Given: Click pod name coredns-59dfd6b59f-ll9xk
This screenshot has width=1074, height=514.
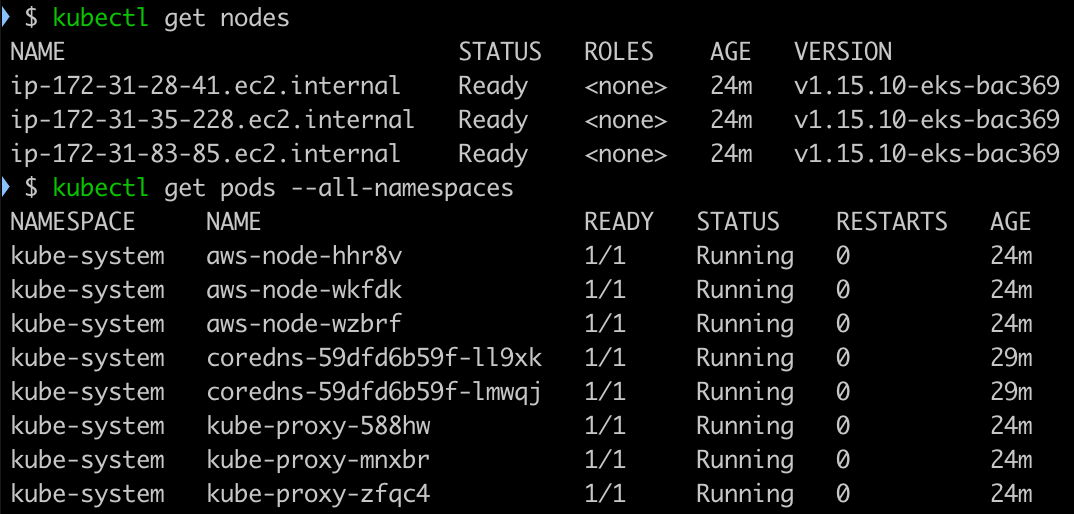Looking at the screenshot, I should [x=374, y=358].
